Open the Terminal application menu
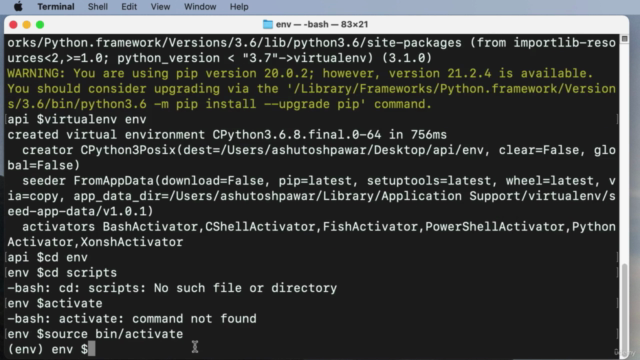The width and height of the screenshot is (640, 360). click(56, 7)
